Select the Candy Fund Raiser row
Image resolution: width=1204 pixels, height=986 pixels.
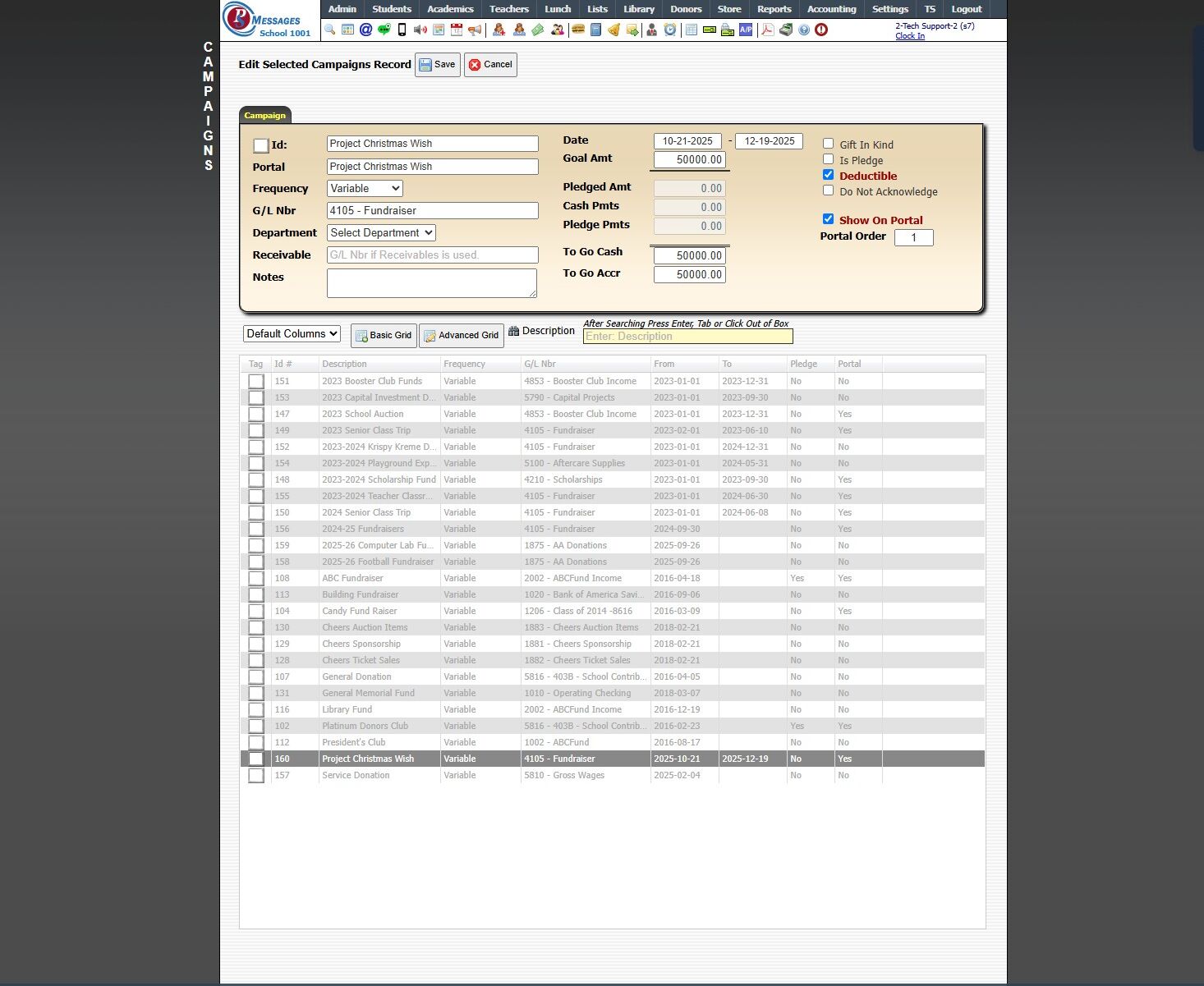[x=613, y=611]
